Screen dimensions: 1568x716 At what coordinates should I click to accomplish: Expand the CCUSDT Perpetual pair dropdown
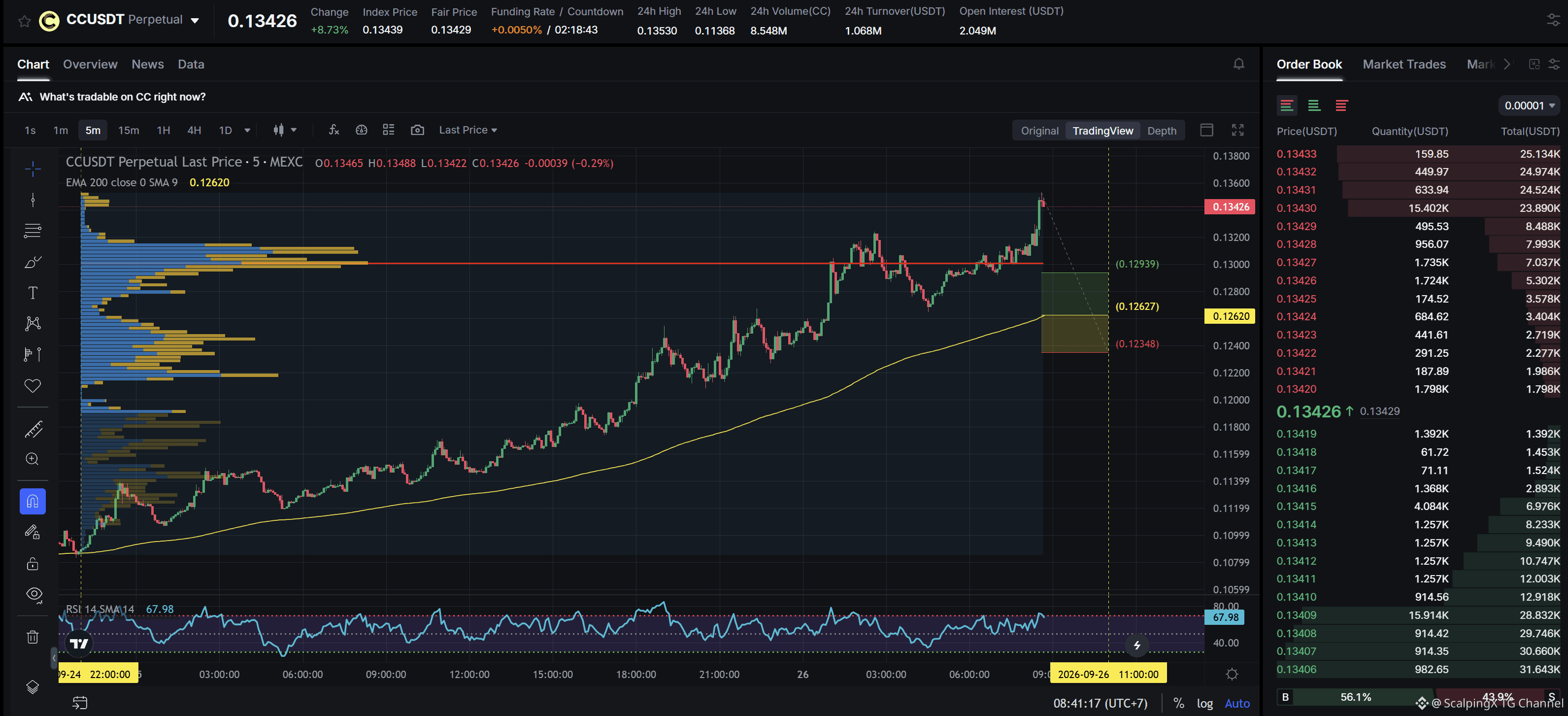click(x=195, y=20)
